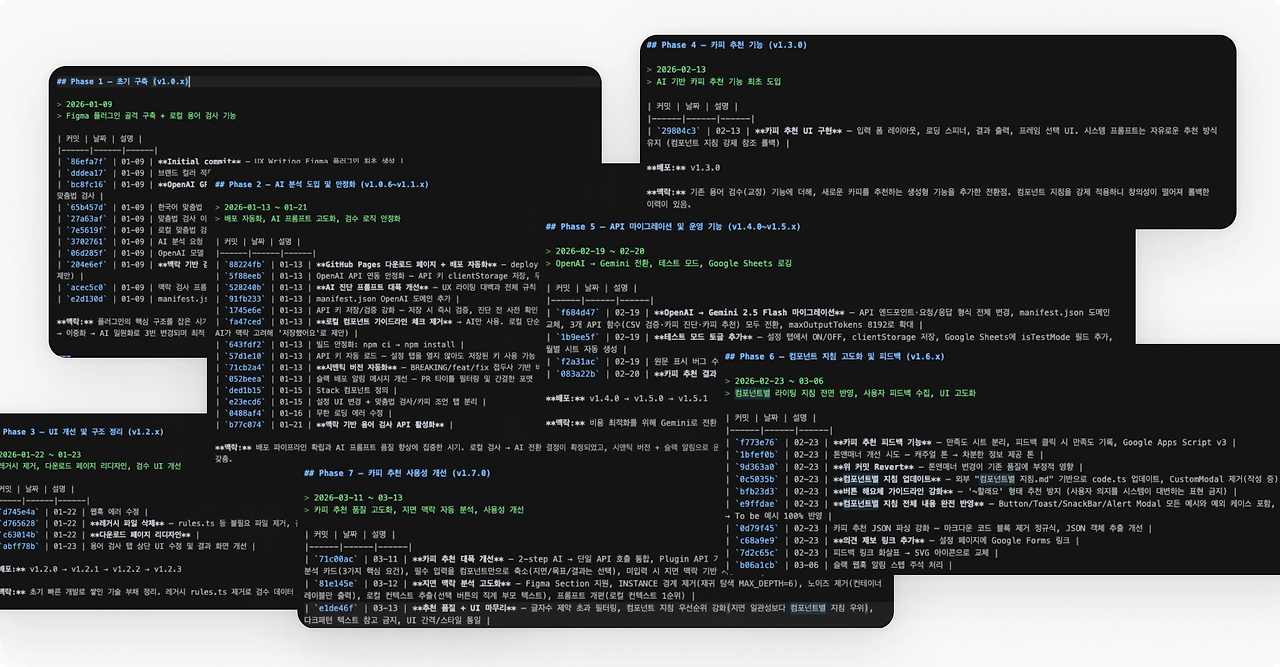Select commit hash "c68a9e9"

(x=756, y=540)
